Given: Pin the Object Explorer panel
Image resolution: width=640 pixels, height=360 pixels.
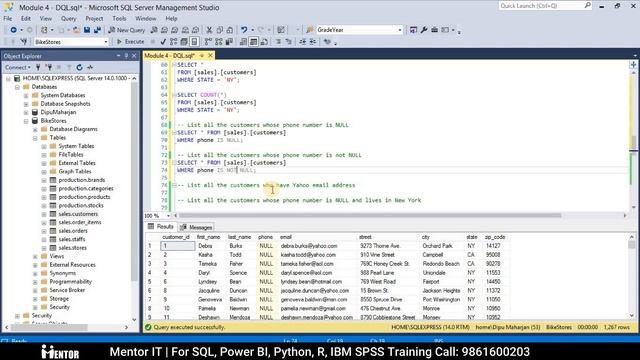Looking at the screenshot, I should 126,56.
